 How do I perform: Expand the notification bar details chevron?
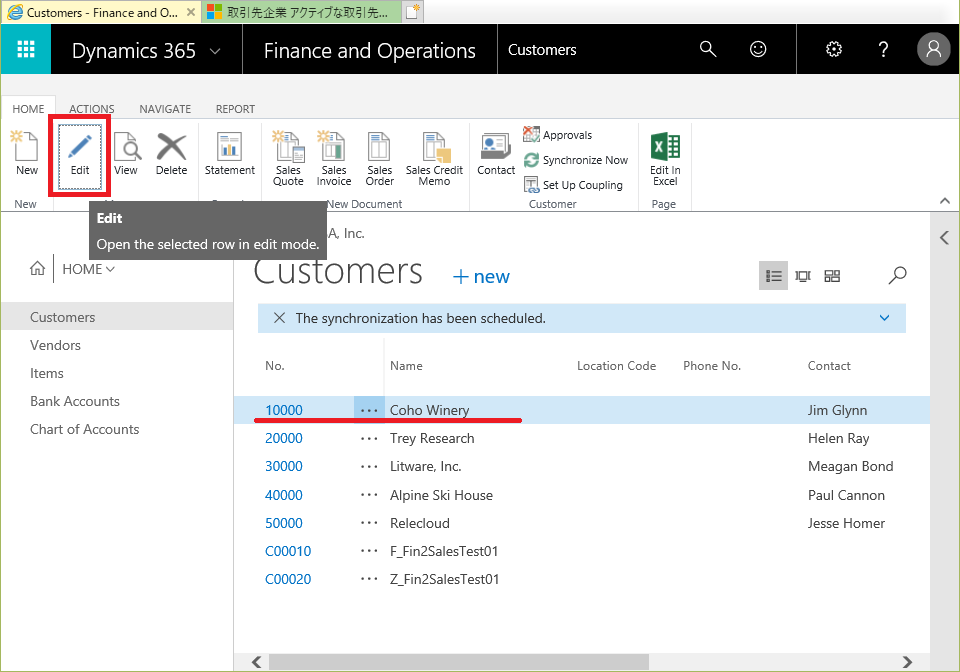[884, 318]
